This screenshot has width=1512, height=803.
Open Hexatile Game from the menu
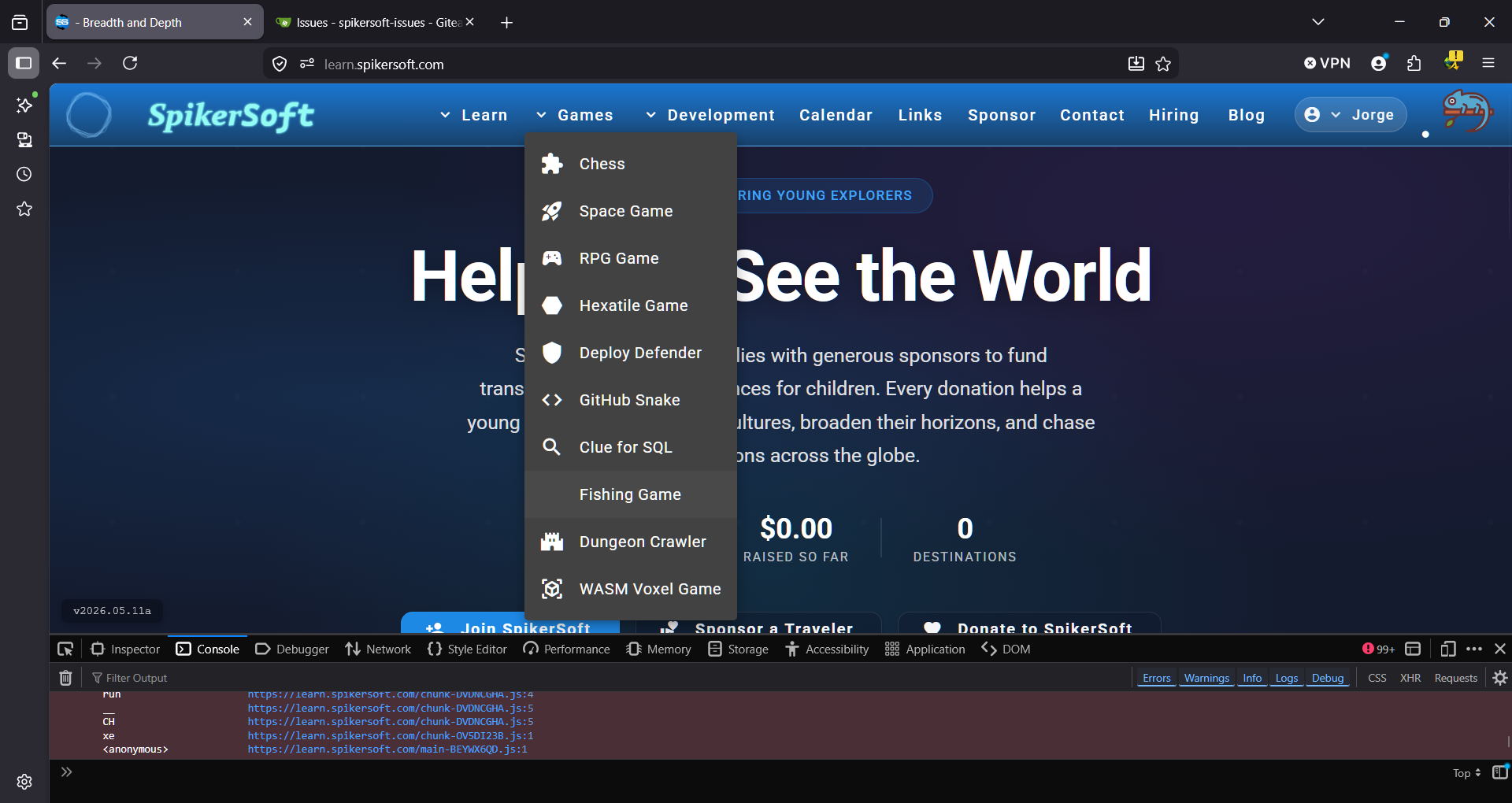pyautogui.click(x=631, y=305)
